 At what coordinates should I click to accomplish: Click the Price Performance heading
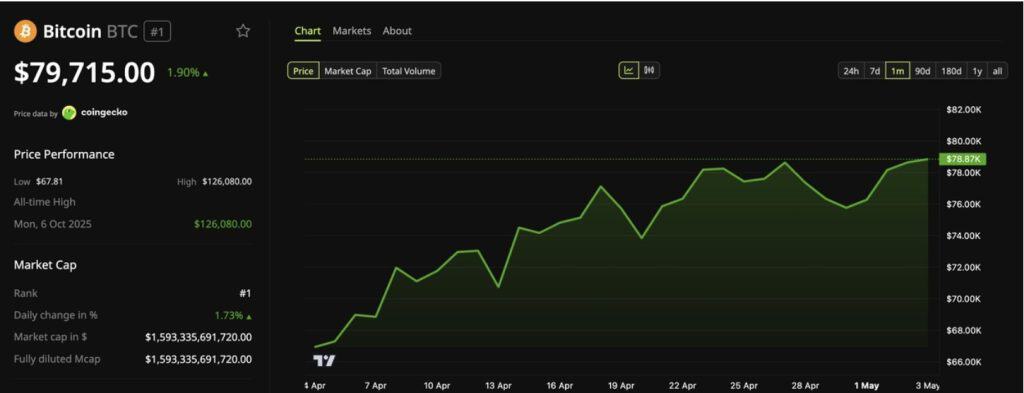[x=64, y=155]
